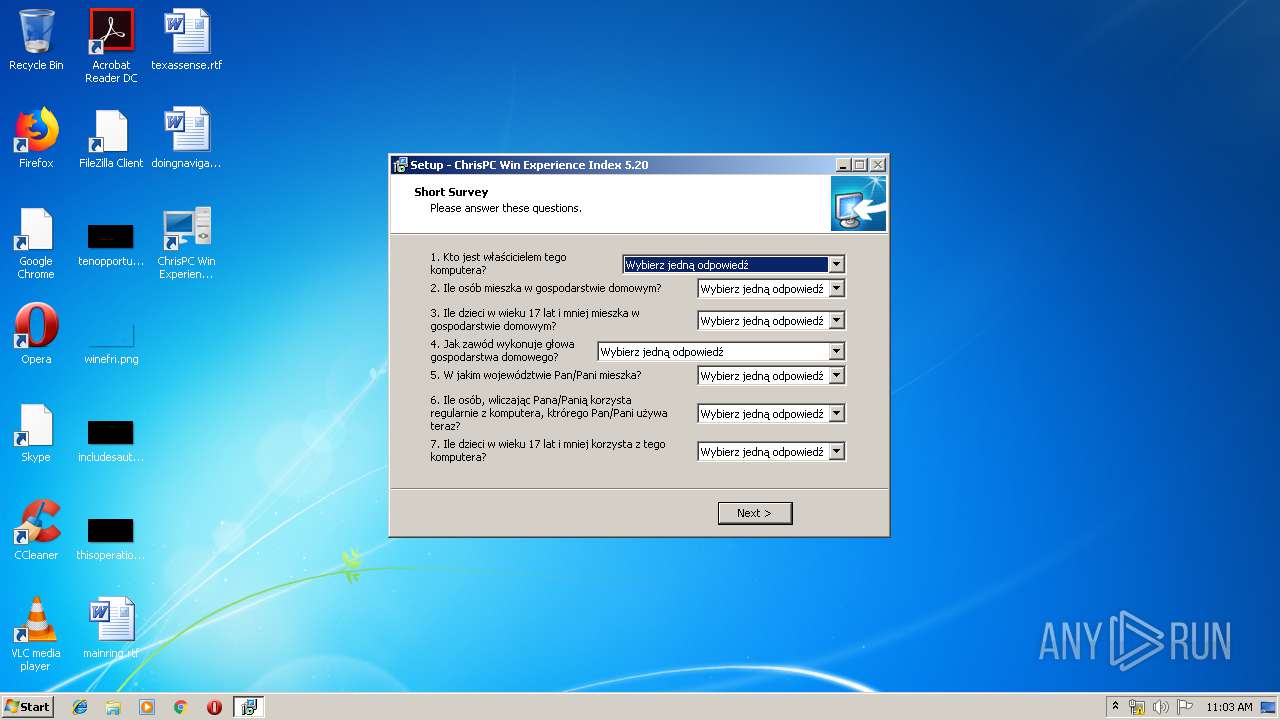
Task: Show hidden tray icons arrow
Action: tap(1116, 707)
